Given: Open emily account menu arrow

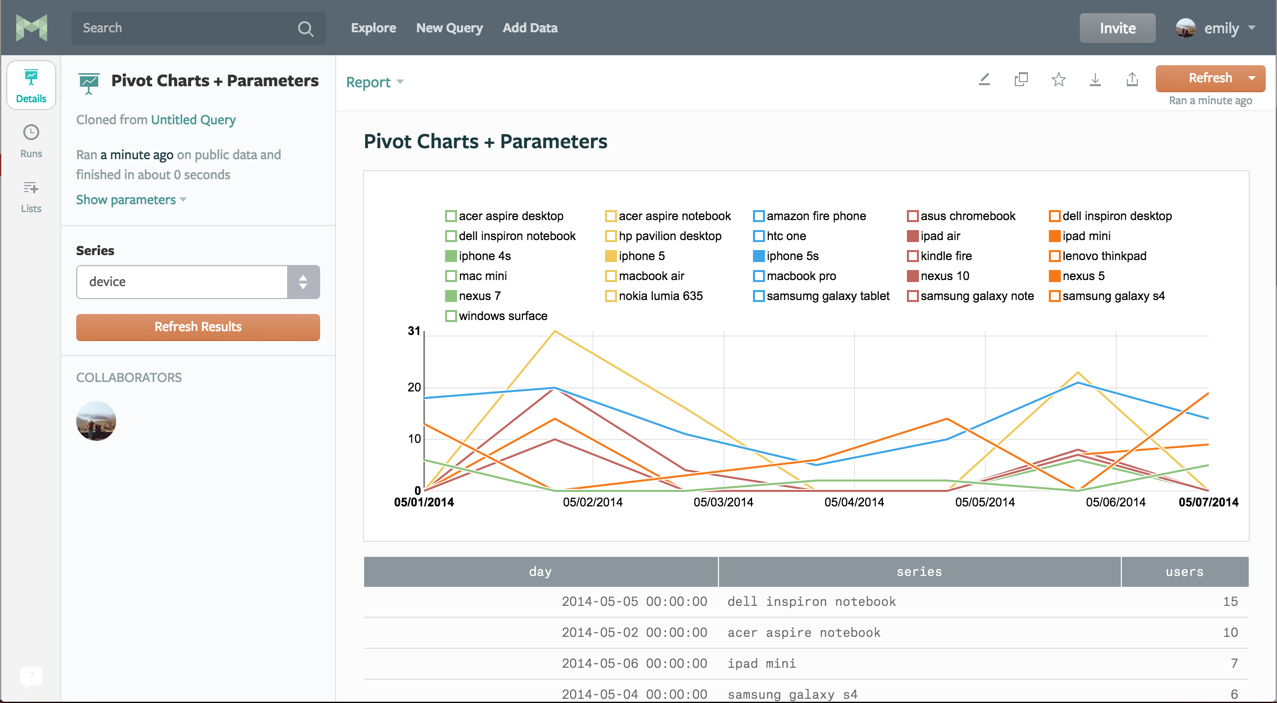Looking at the screenshot, I should point(1252,29).
